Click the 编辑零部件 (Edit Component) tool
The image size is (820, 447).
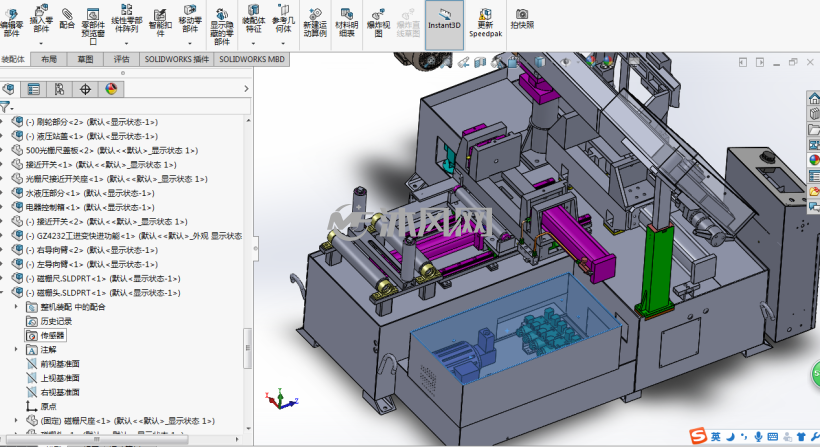point(12,22)
